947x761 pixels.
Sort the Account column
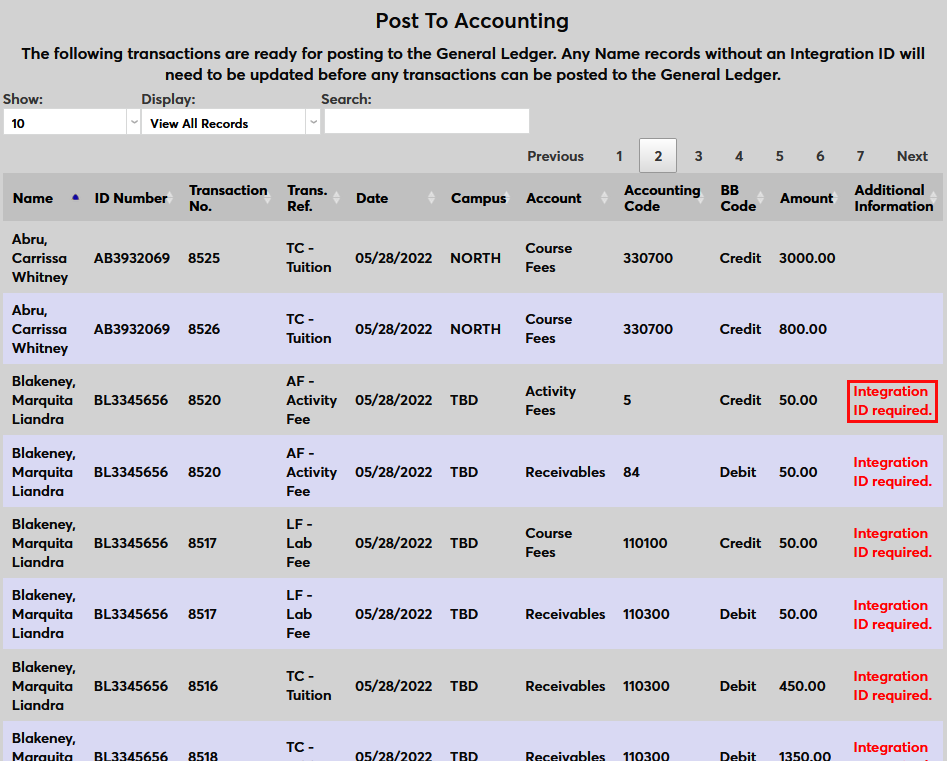pos(604,198)
